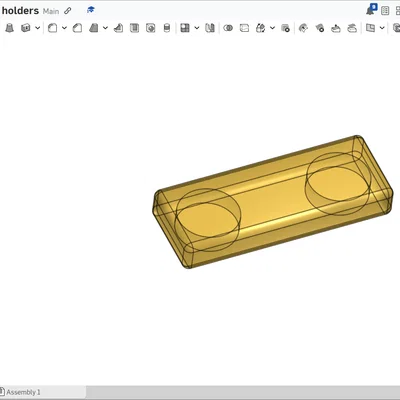This screenshot has height=400, width=400.
Task: Click the Main branch label
Action: pyautogui.click(x=51, y=11)
